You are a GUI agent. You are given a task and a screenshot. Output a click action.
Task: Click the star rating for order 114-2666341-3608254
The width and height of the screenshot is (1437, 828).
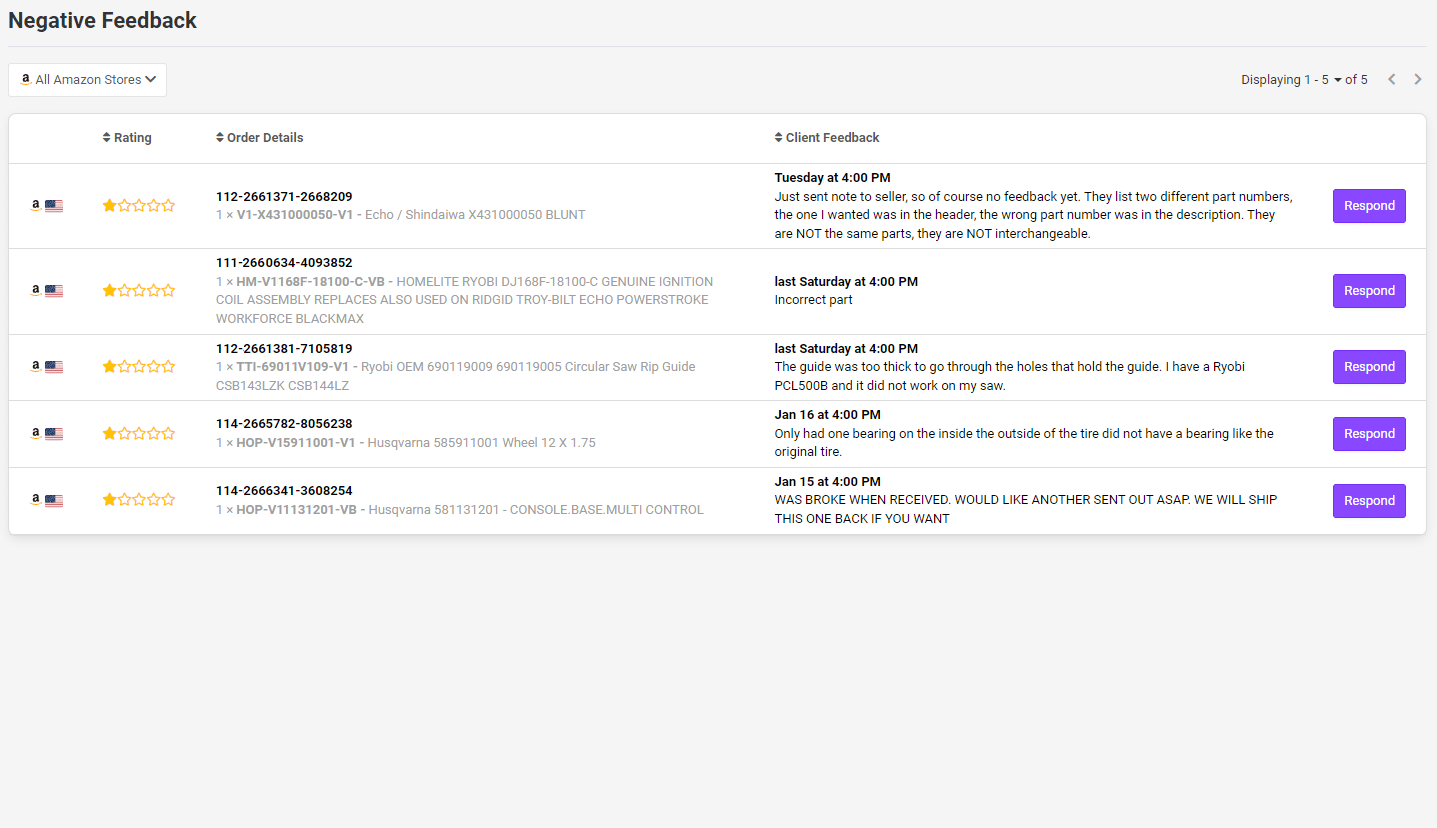[139, 500]
